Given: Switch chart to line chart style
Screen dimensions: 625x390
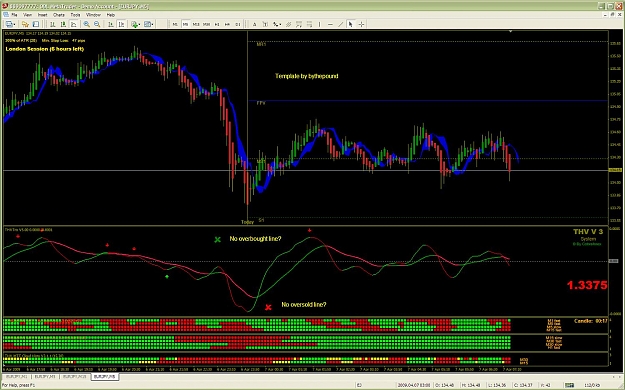Looking at the screenshot, I should tap(74, 24).
